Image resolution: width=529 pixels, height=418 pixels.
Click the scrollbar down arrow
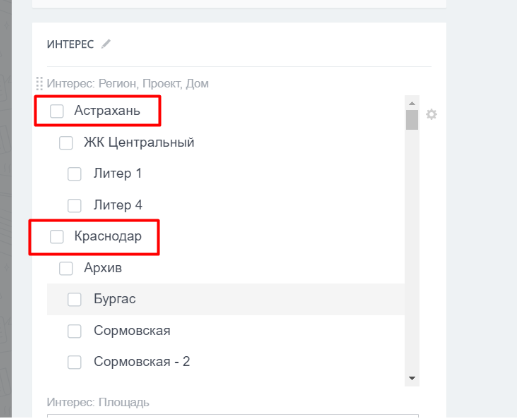(412, 378)
